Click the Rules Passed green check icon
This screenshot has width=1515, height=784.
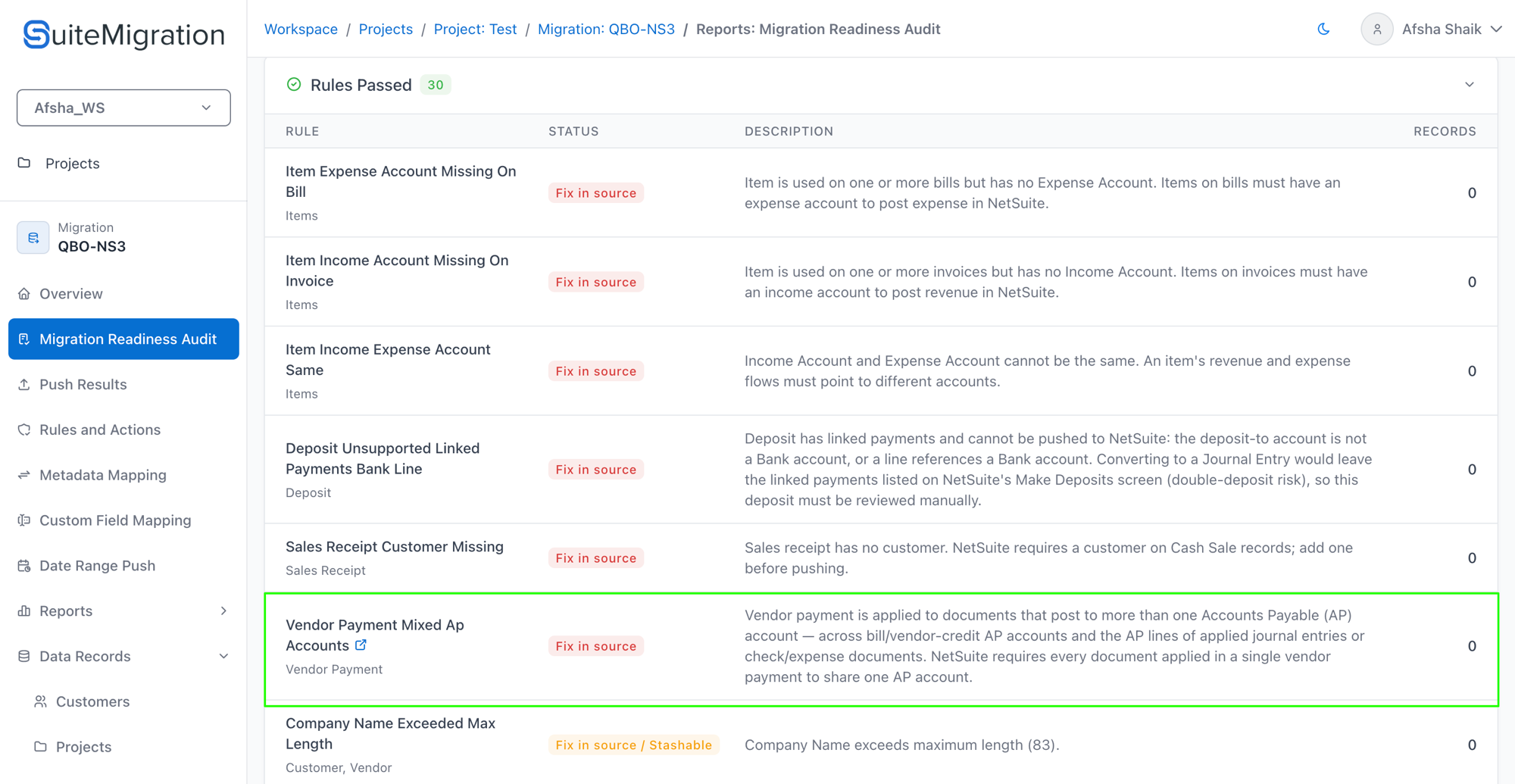click(x=294, y=84)
